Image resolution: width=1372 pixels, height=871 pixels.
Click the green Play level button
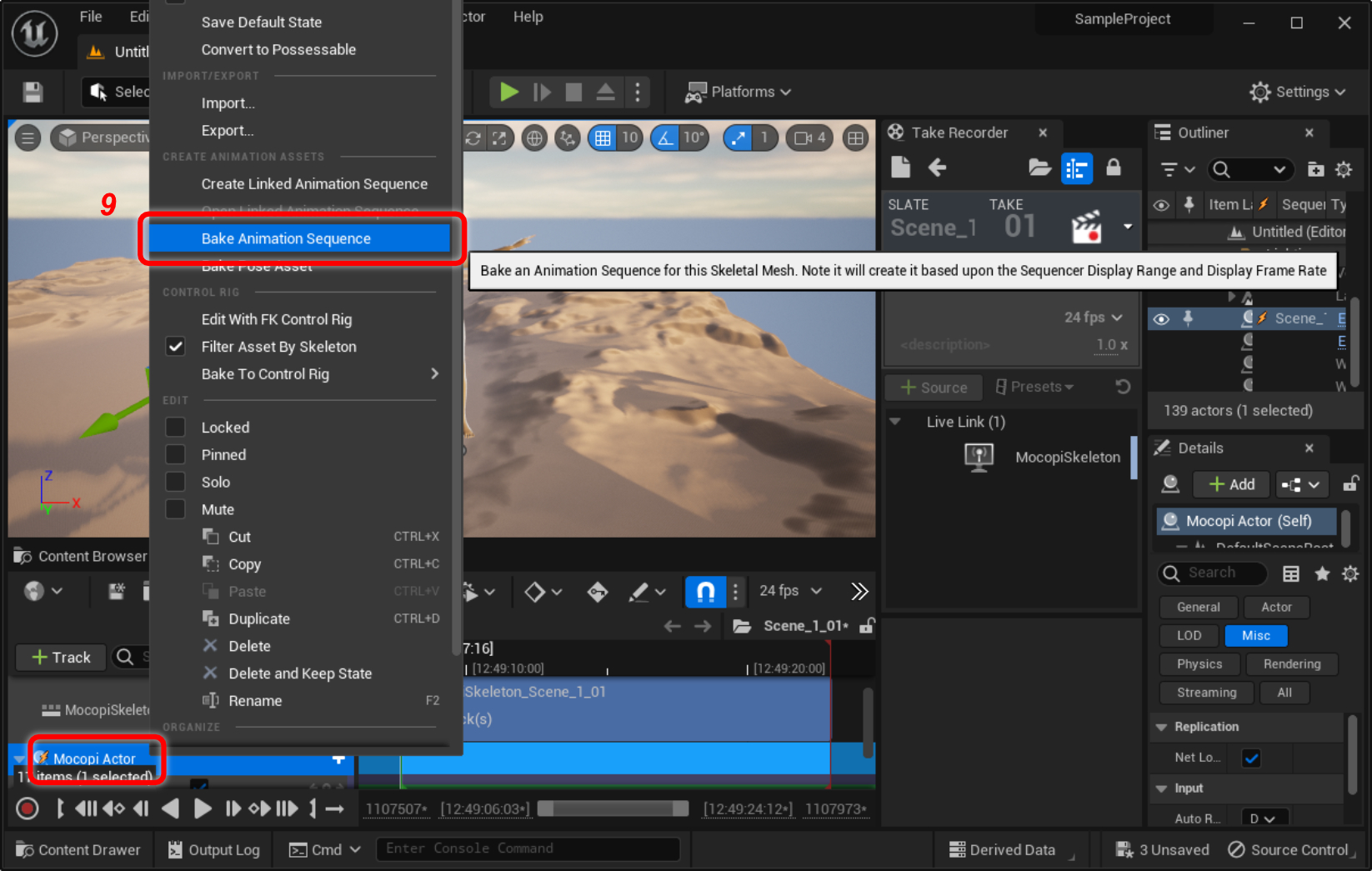pos(508,92)
